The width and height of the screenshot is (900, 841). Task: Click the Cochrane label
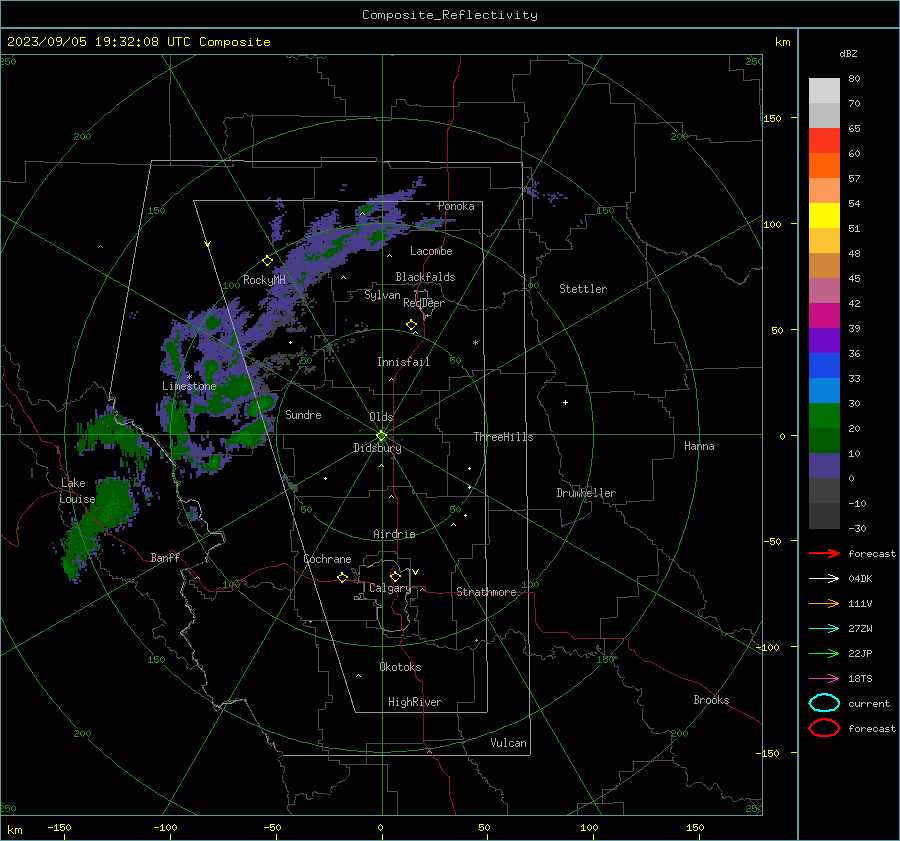pyautogui.click(x=327, y=559)
